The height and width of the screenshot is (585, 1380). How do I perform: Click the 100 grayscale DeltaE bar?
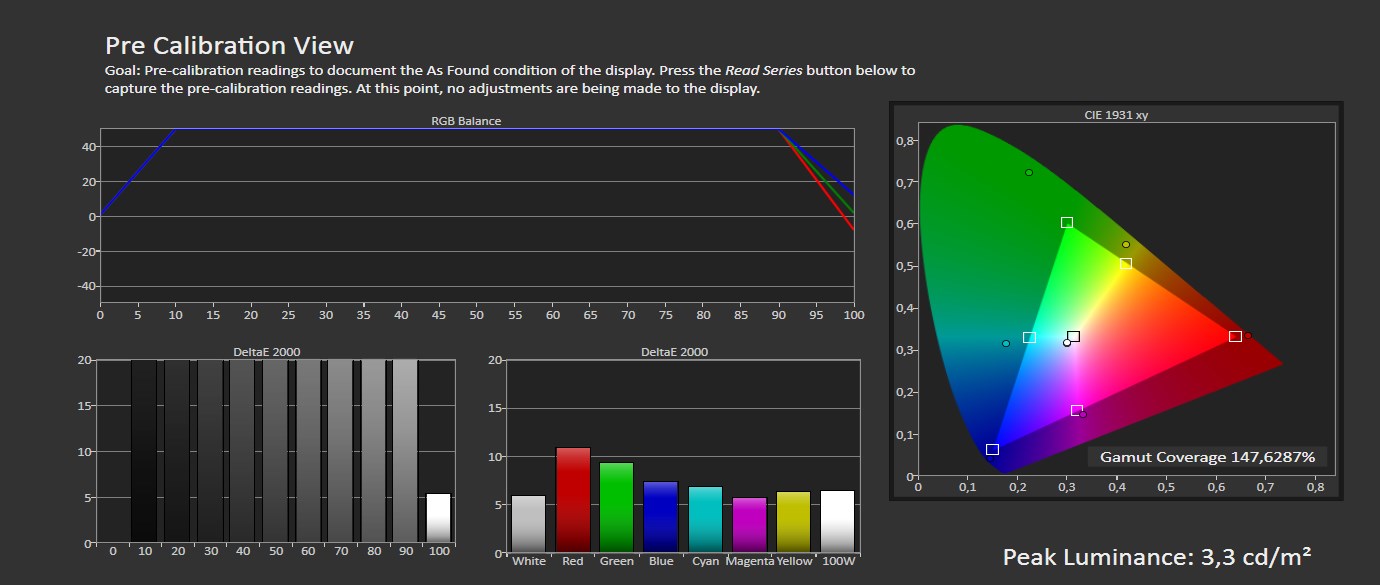(x=438, y=518)
